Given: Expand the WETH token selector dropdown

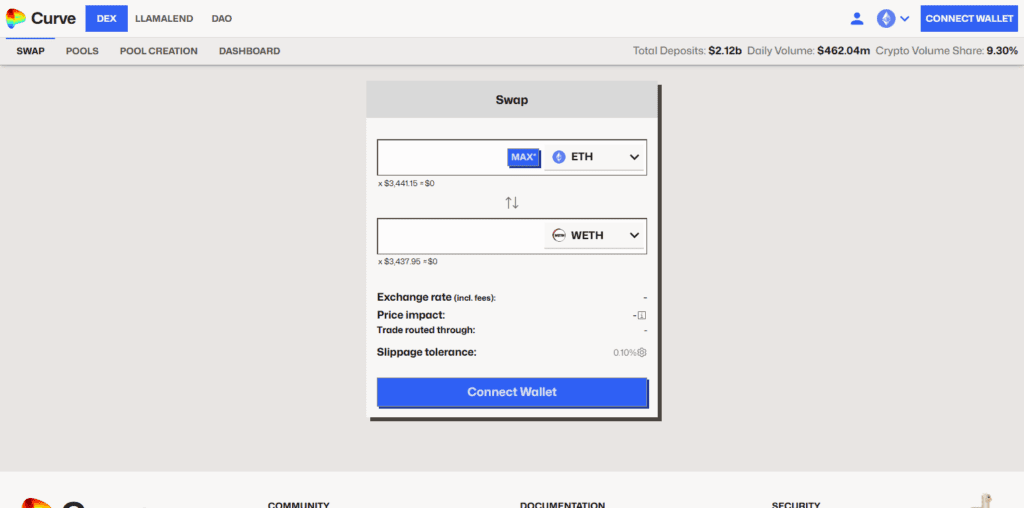Looking at the screenshot, I should point(634,236).
